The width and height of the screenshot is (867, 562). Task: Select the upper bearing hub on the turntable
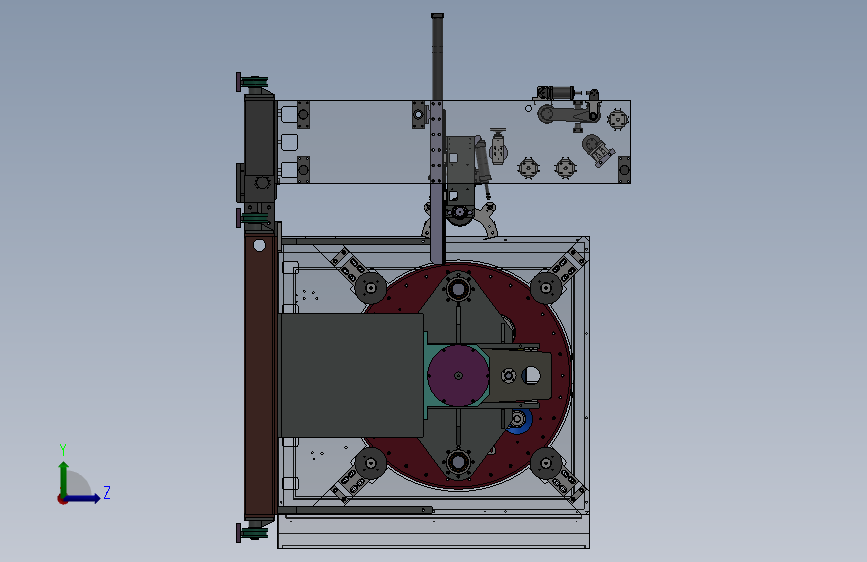[458, 288]
